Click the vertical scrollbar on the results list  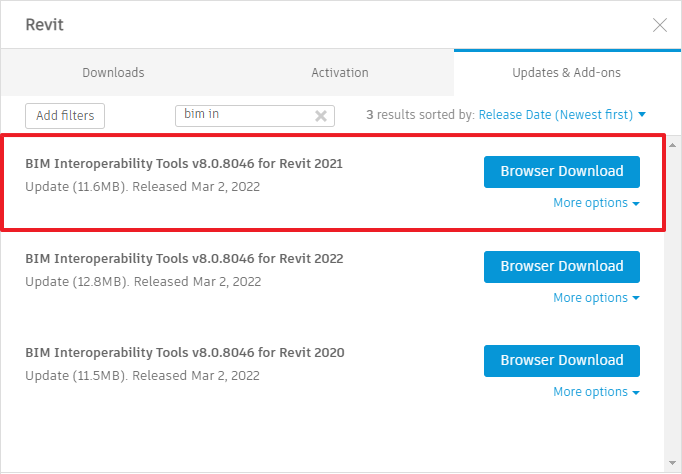point(672,300)
